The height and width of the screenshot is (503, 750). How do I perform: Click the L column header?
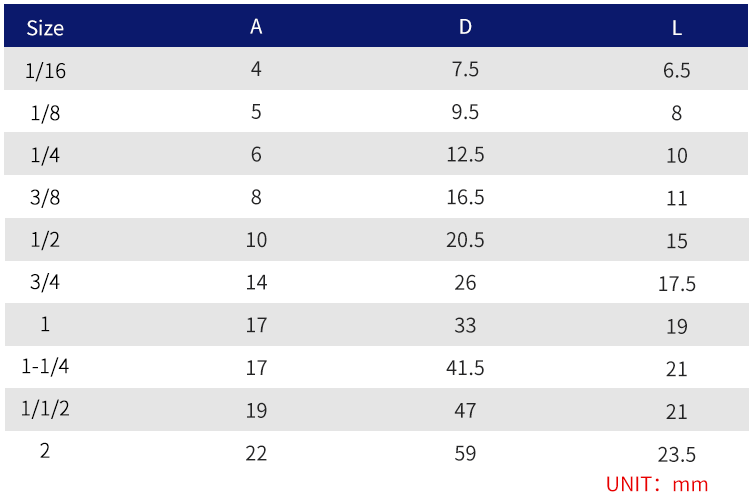coord(677,28)
